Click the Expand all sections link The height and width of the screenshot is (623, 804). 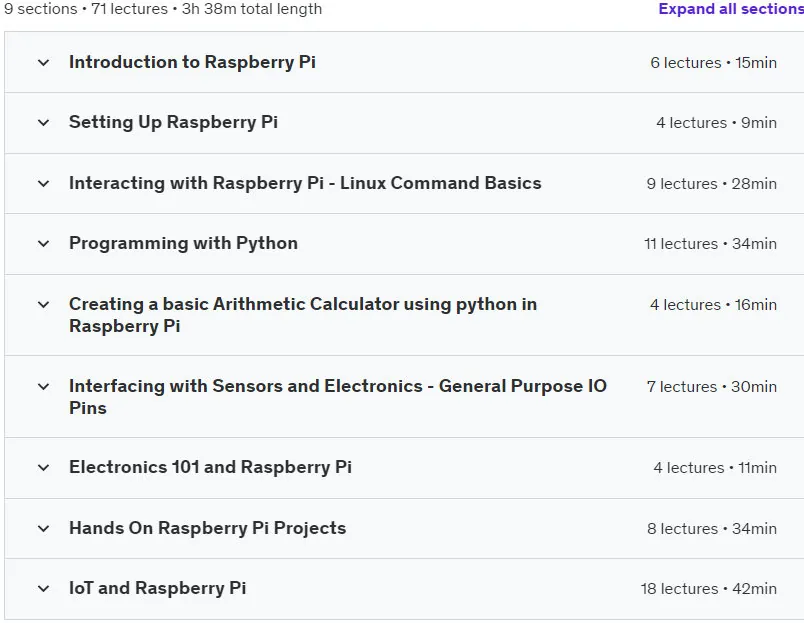click(731, 9)
